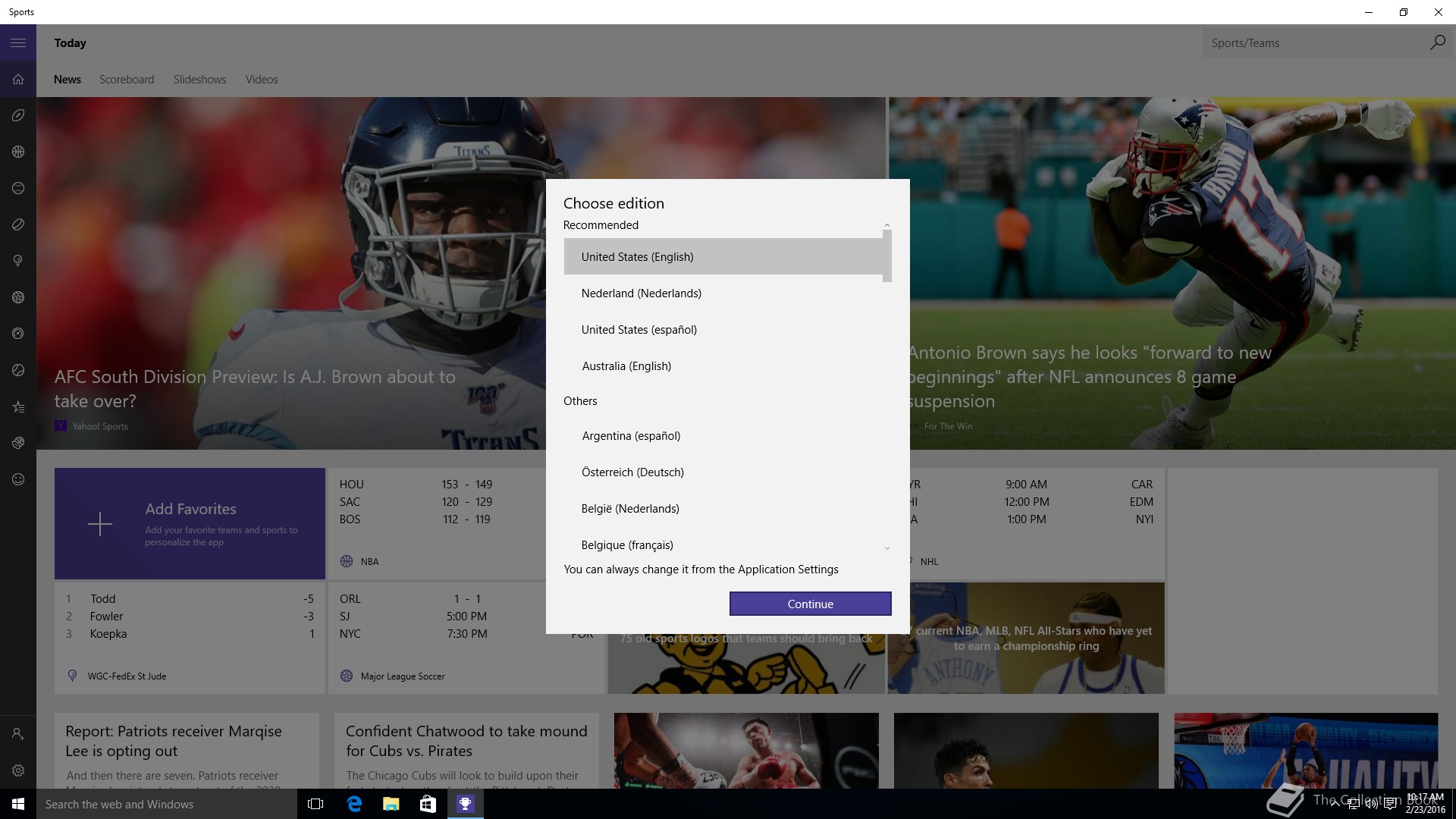Viewport: 1456px width, 819px height.
Task: Open the basketball dunk photo thumbnail
Action: [1306, 751]
